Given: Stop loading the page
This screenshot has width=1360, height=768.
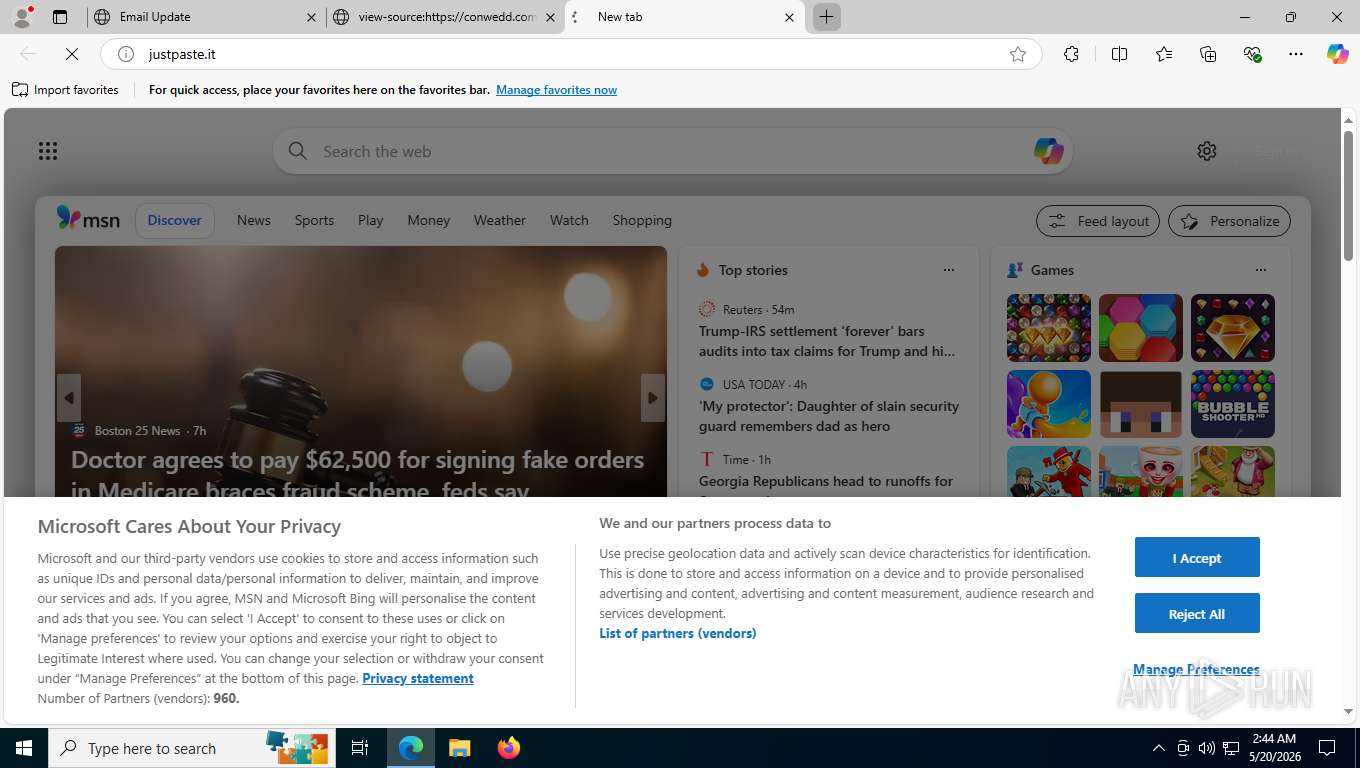Looking at the screenshot, I should coord(71,54).
